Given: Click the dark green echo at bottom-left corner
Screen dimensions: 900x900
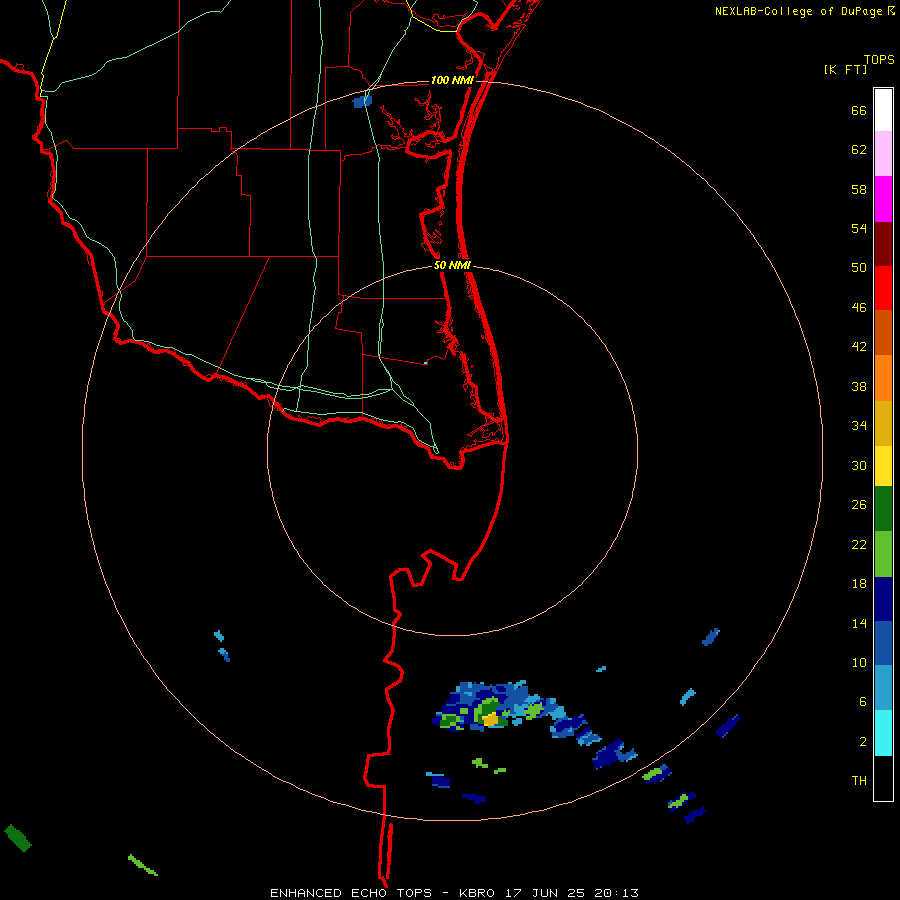Looking at the screenshot, I should pos(17,838).
